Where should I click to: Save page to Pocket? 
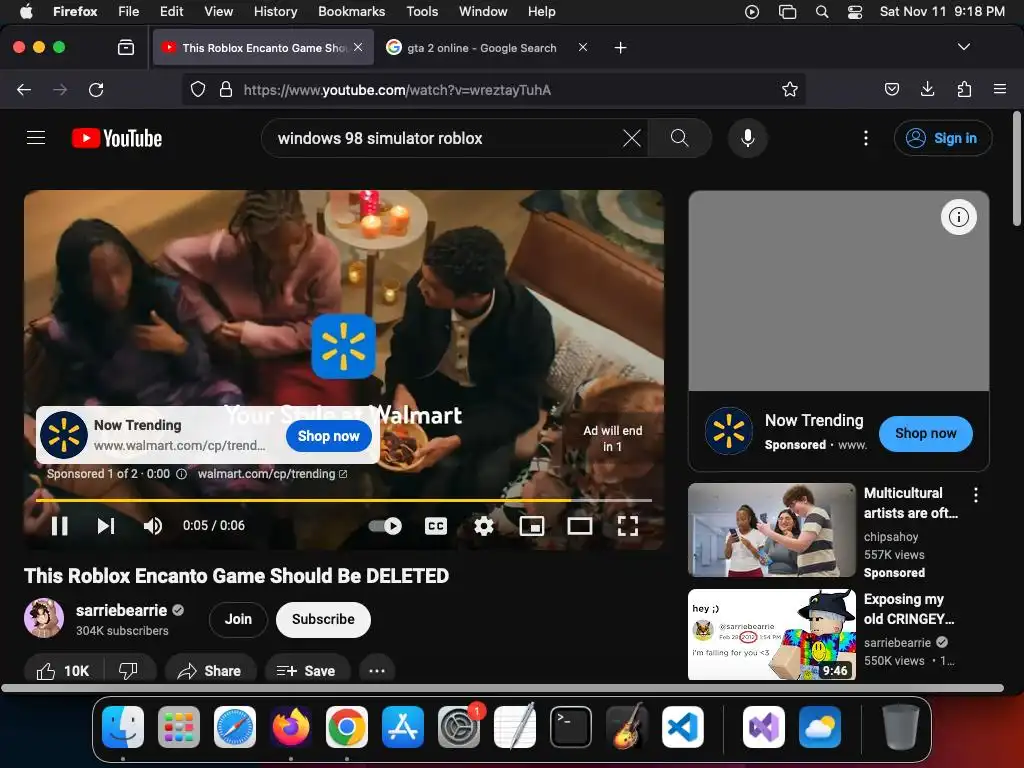coord(891,89)
